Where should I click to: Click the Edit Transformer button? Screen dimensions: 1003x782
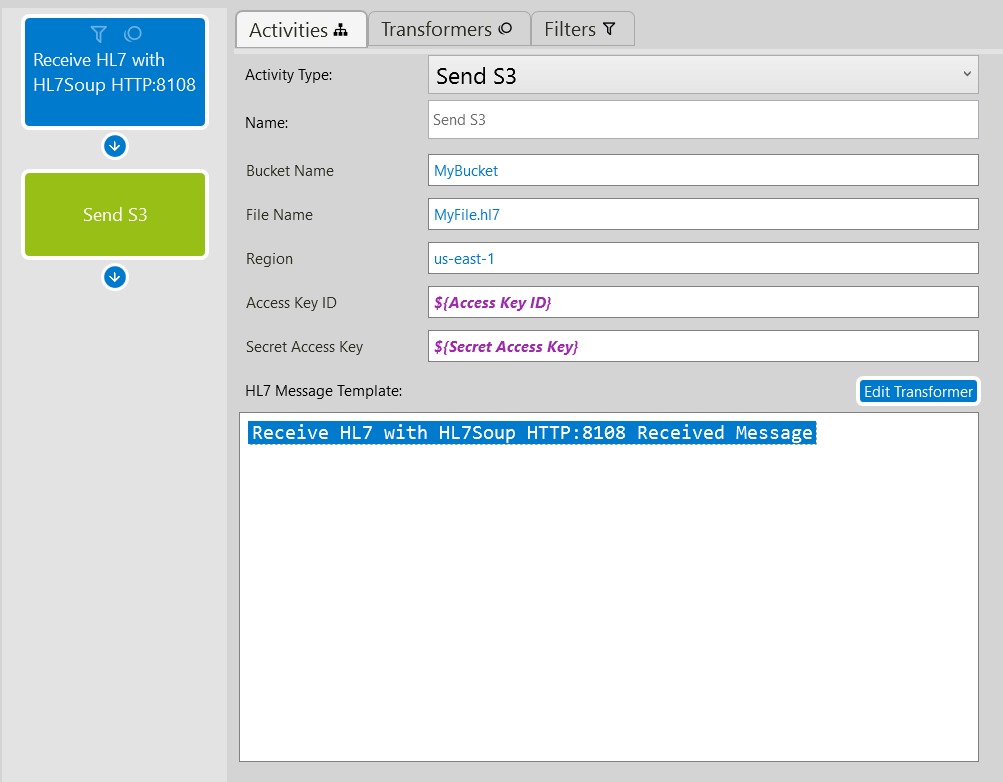(x=918, y=391)
